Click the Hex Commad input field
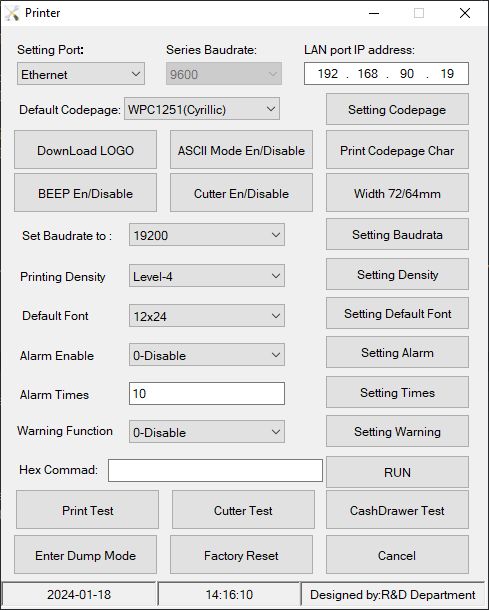Viewport: 489px width, 610px height. (215, 470)
